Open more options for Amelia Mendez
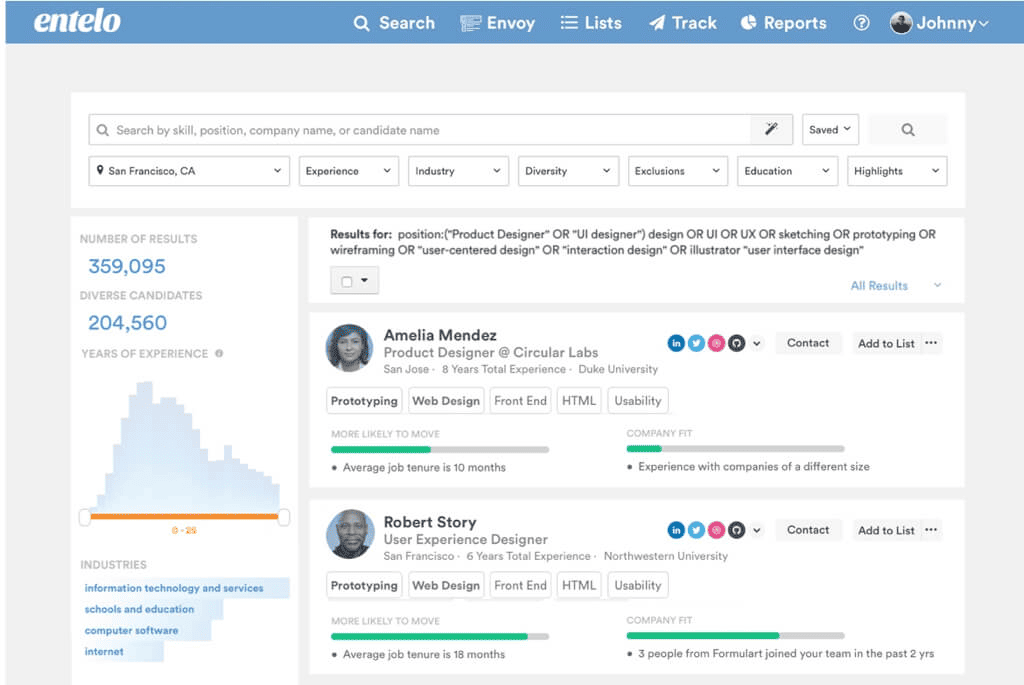The image size is (1024, 685). pos(931,343)
